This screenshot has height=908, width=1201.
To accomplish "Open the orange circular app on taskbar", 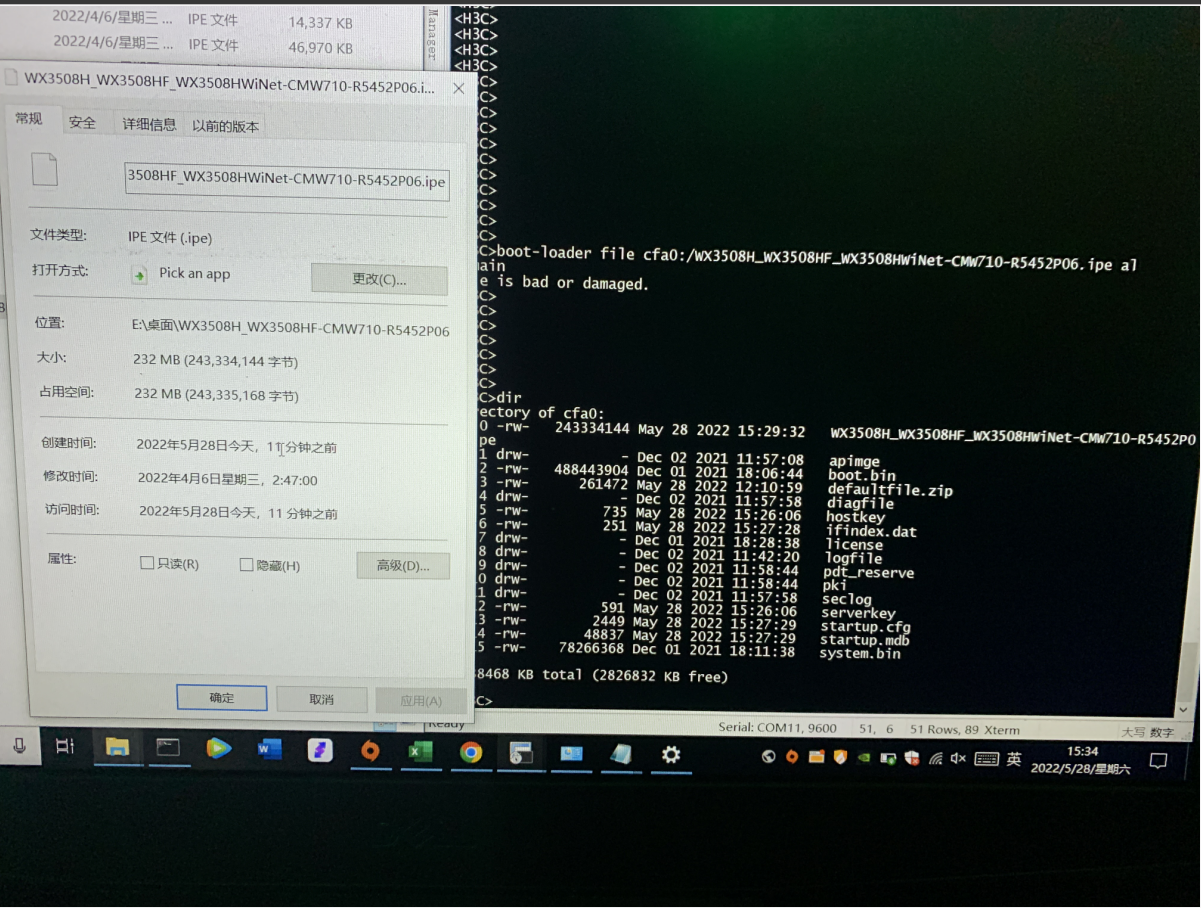I will 370,751.
